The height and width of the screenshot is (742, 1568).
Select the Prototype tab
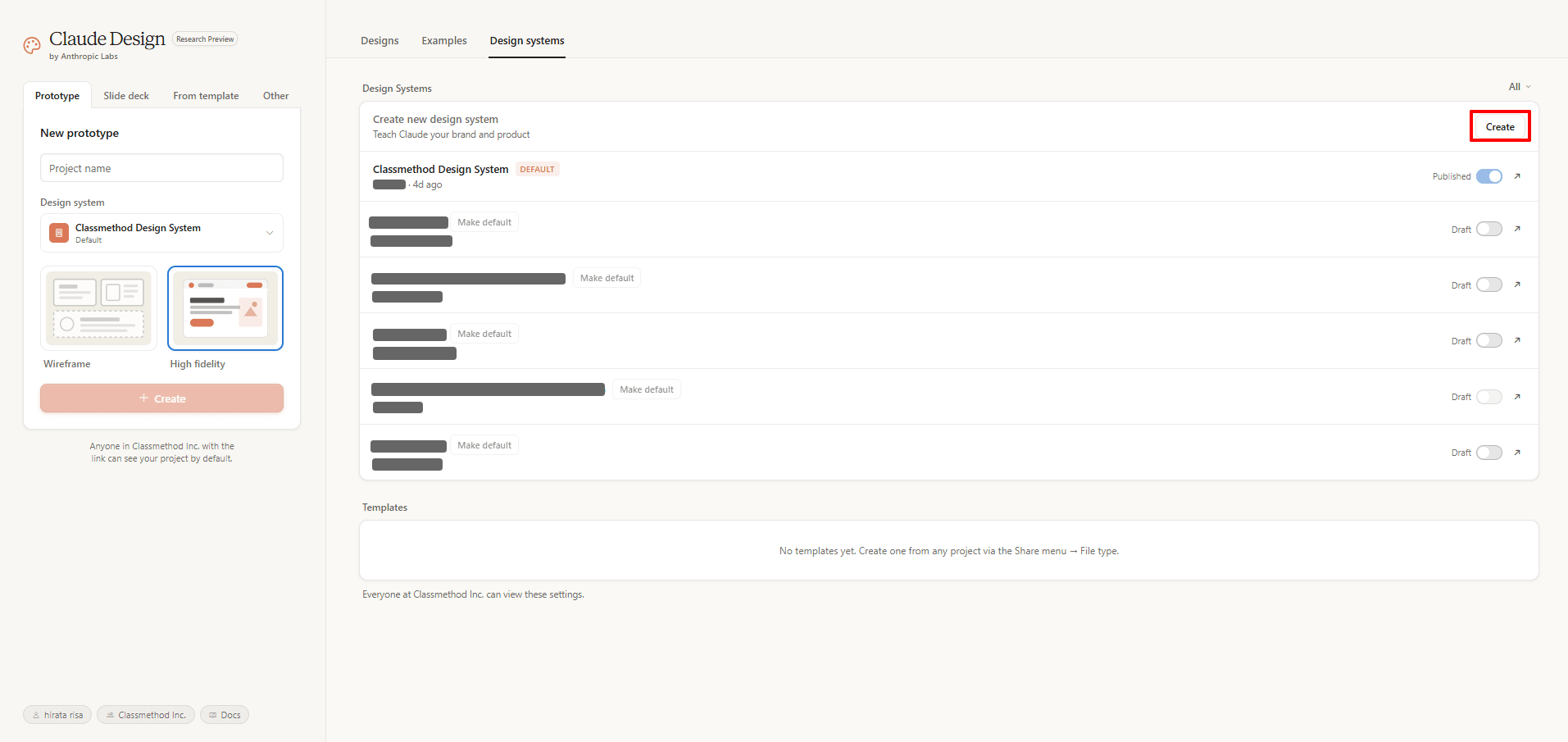tap(57, 96)
